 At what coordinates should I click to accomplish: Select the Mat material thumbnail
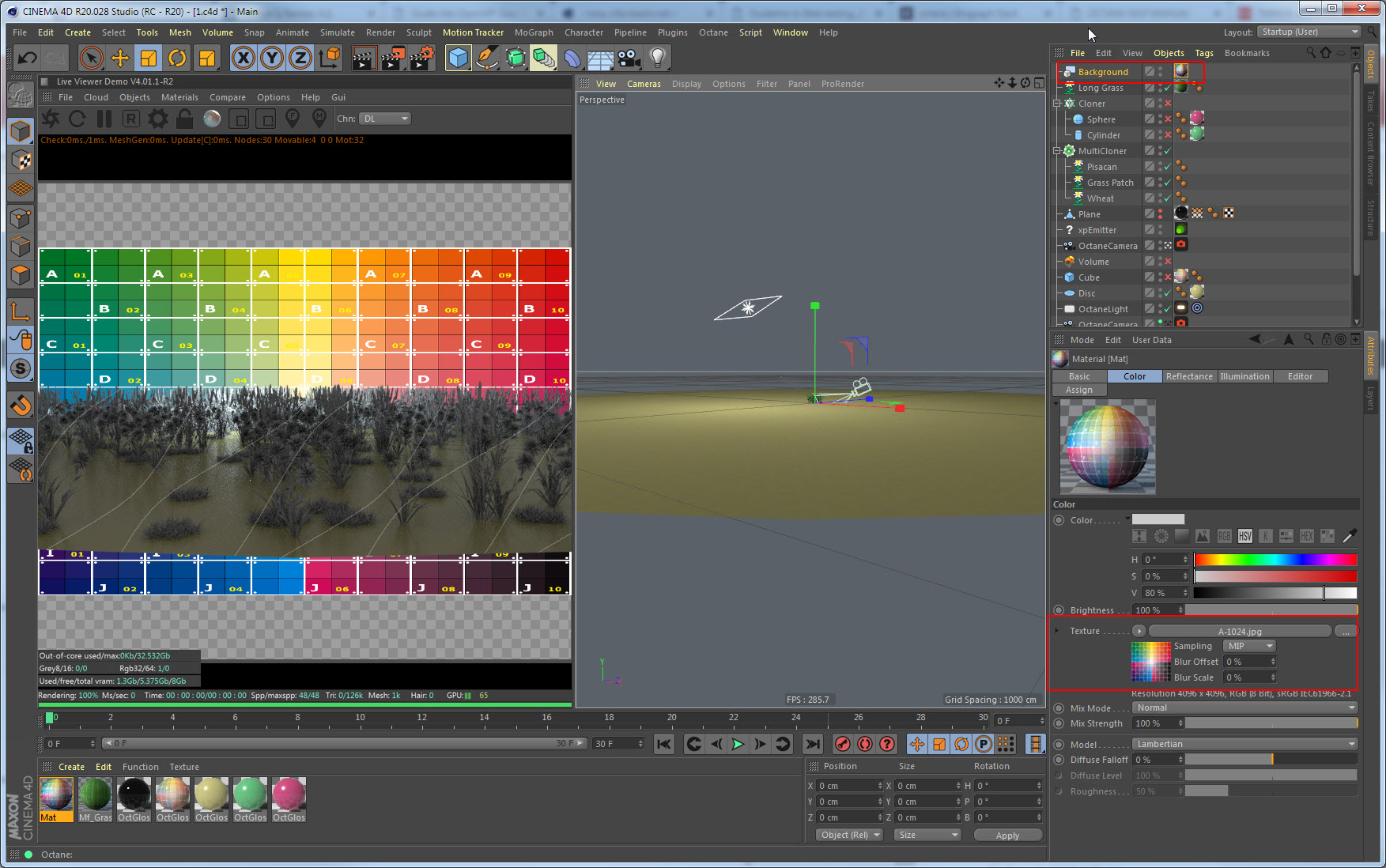pos(56,799)
